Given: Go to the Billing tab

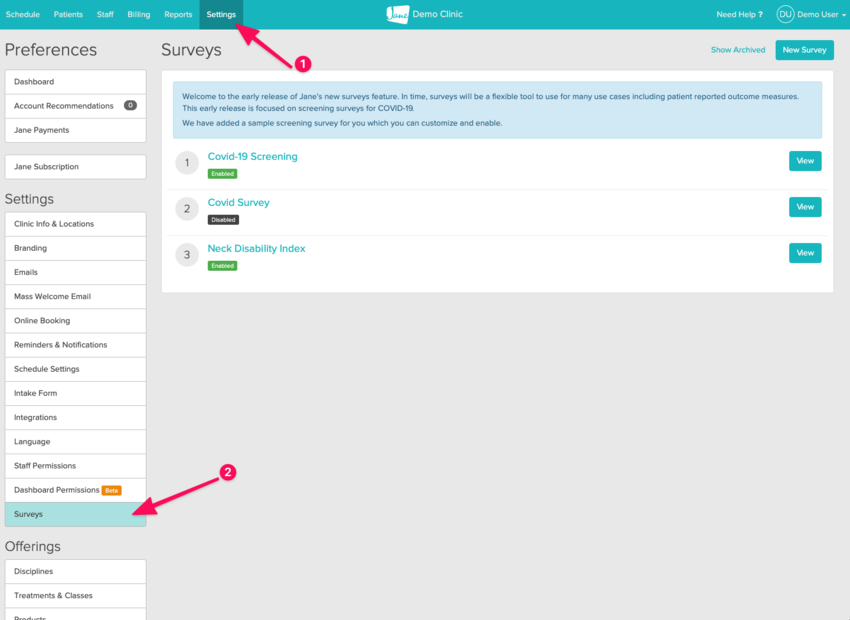Looking at the screenshot, I should point(139,15).
